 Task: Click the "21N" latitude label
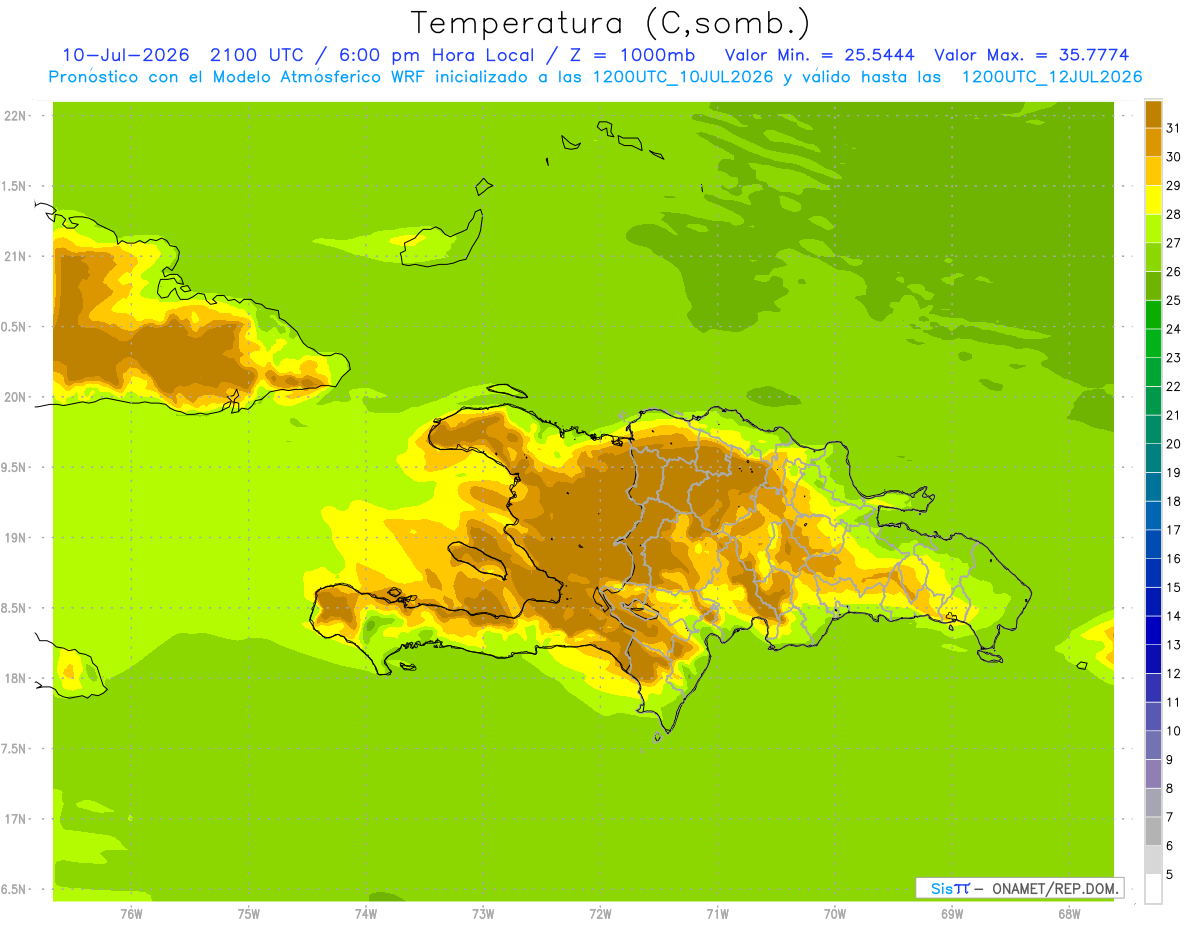(16, 256)
